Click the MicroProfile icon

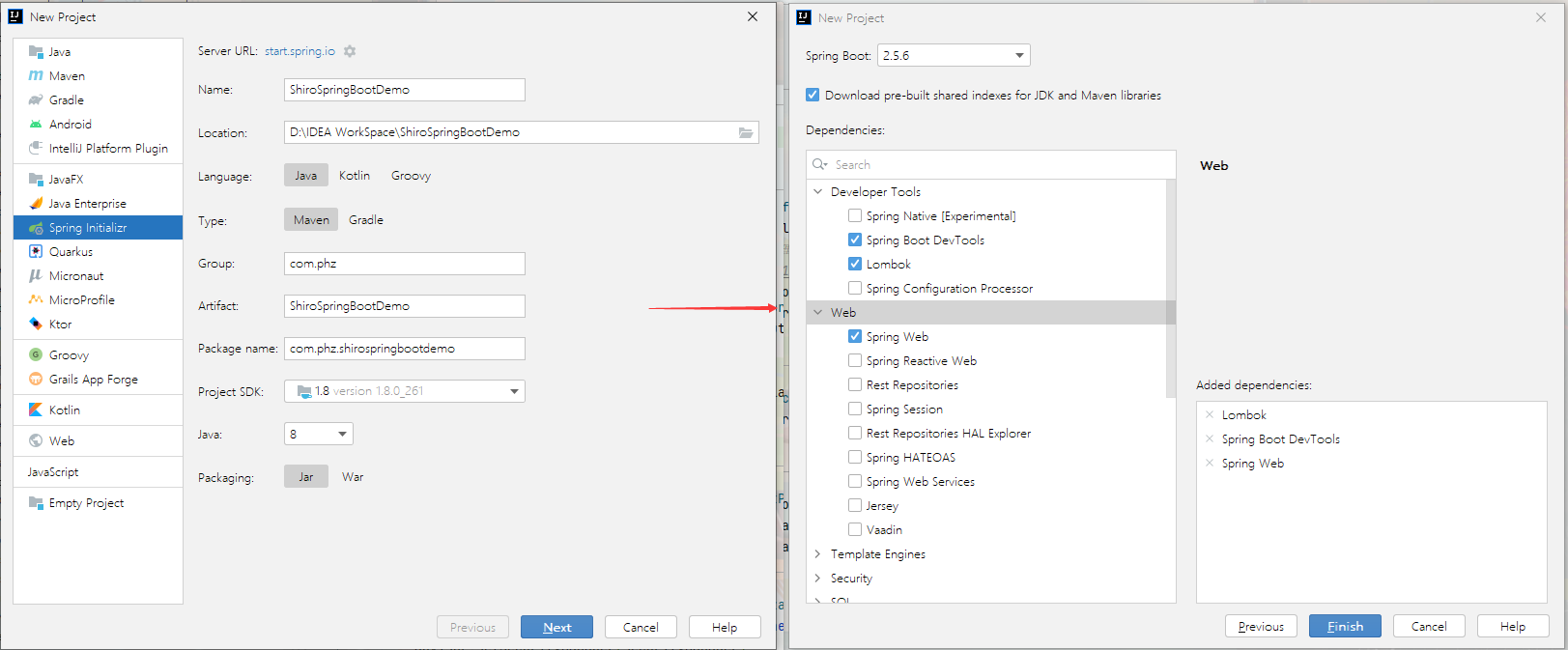36,300
